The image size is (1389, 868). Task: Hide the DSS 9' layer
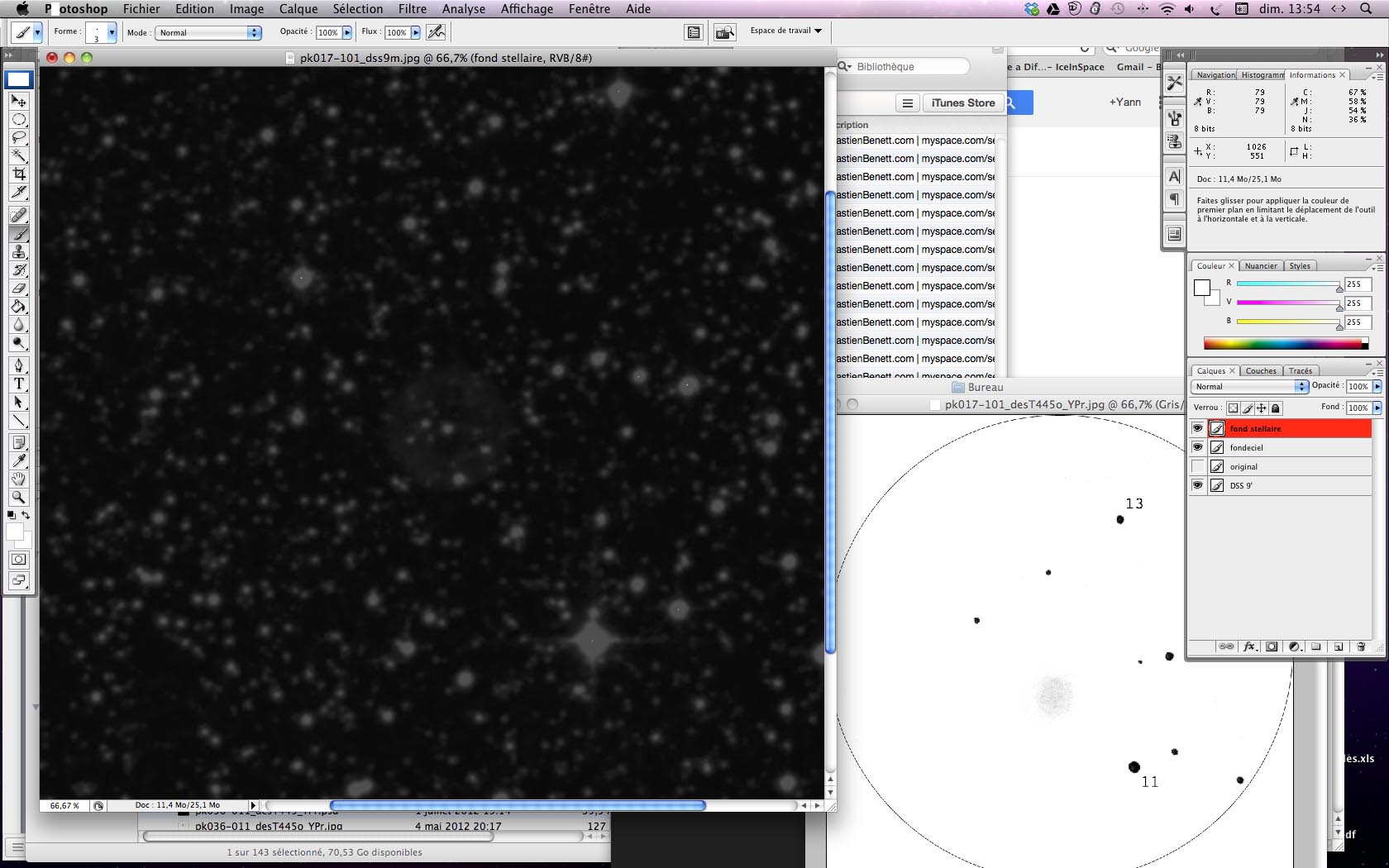(x=1197, y=485)
